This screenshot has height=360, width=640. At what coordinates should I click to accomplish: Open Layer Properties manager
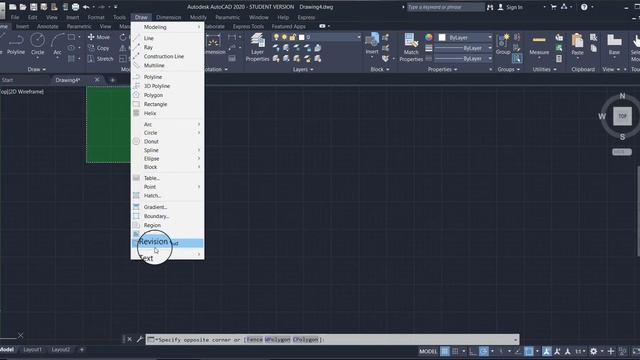[x=257, y=47]
